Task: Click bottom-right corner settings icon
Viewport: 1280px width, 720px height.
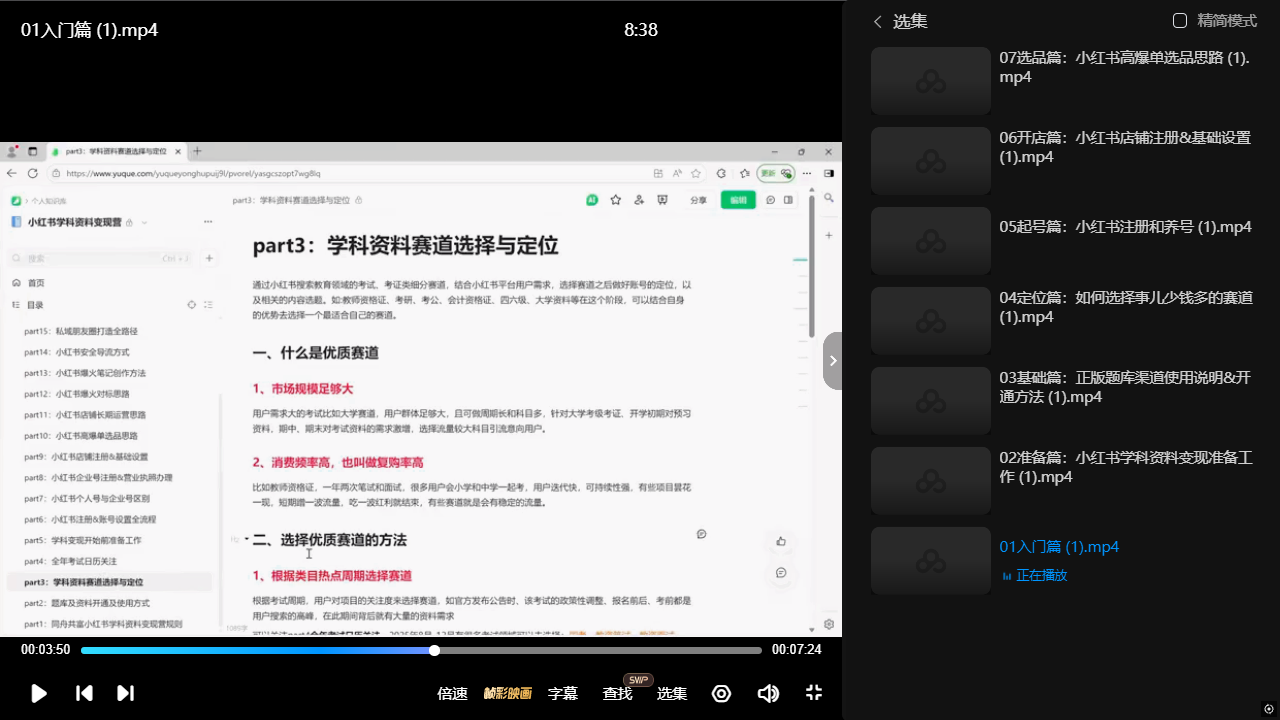Action: [x=1268, y=709]
